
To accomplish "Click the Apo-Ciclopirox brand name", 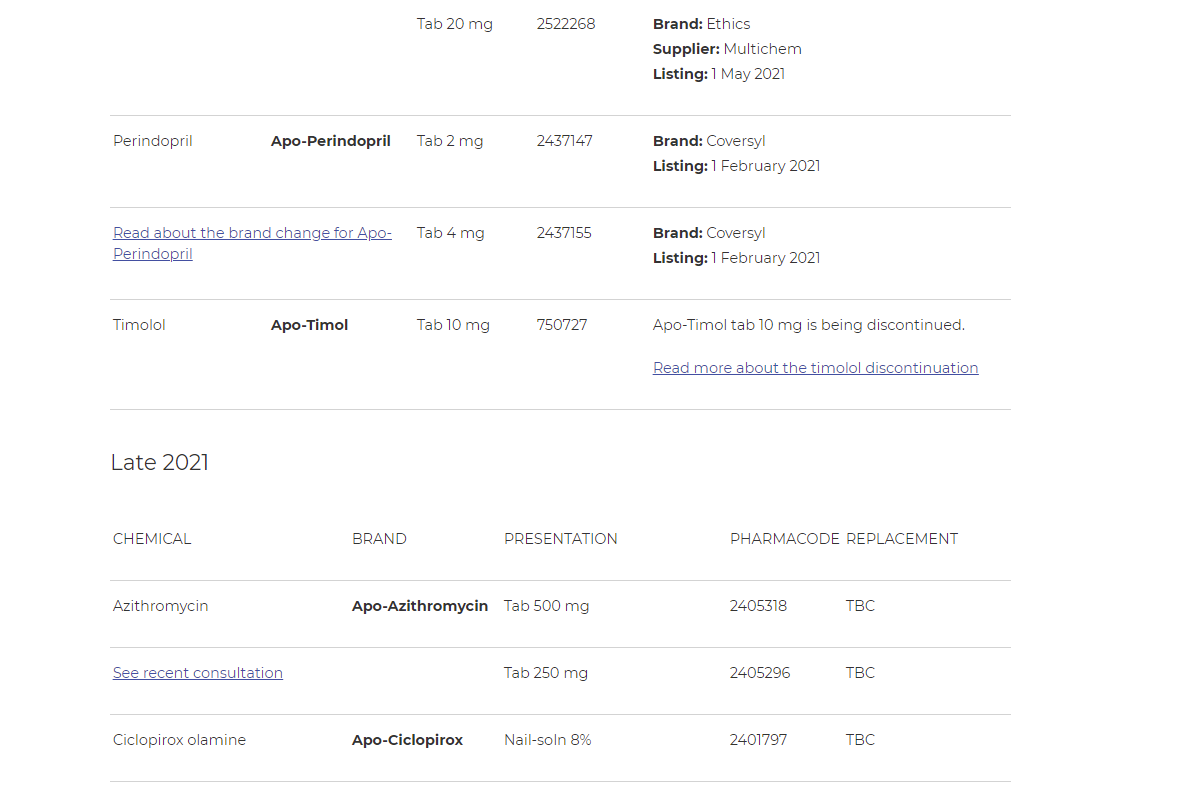I will (x=407, y=740).
